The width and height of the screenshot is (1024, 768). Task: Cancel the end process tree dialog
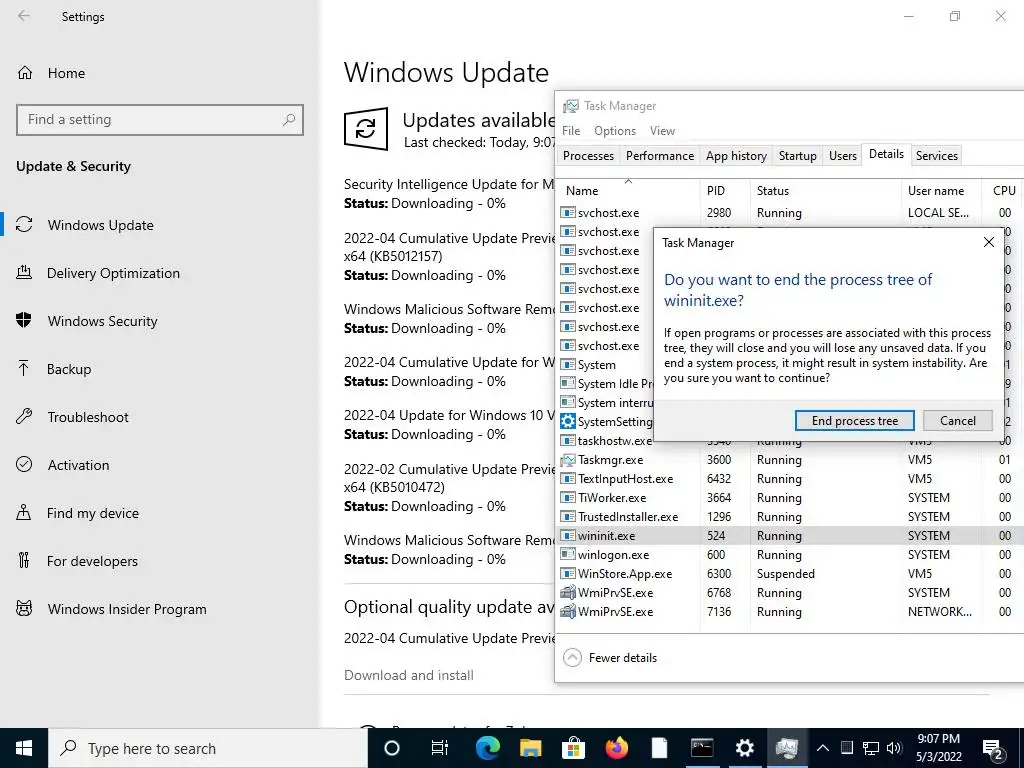(957, 421)
